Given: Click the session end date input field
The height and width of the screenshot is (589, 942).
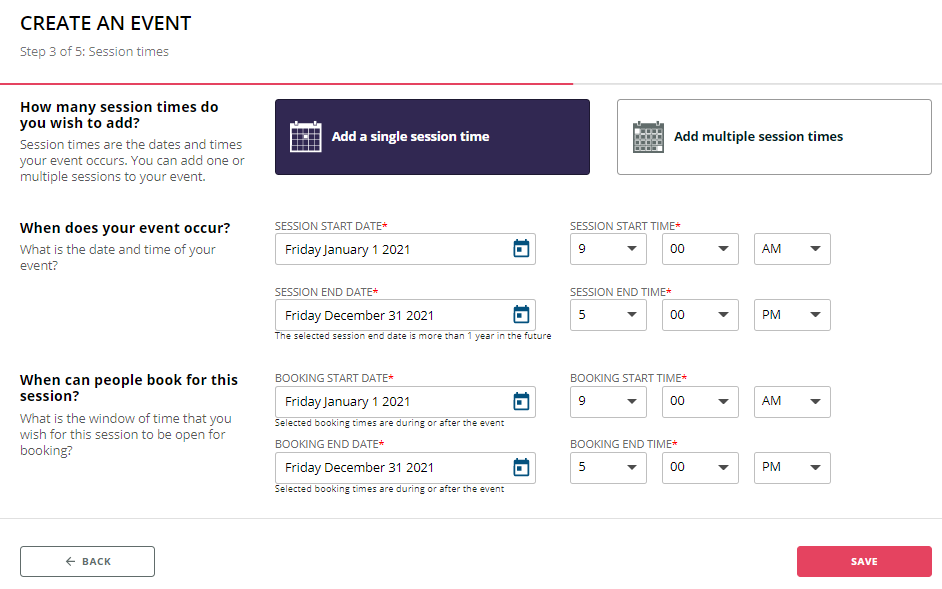Looking at the screenshot, I should pyautogui.click(x=405, y=315).
